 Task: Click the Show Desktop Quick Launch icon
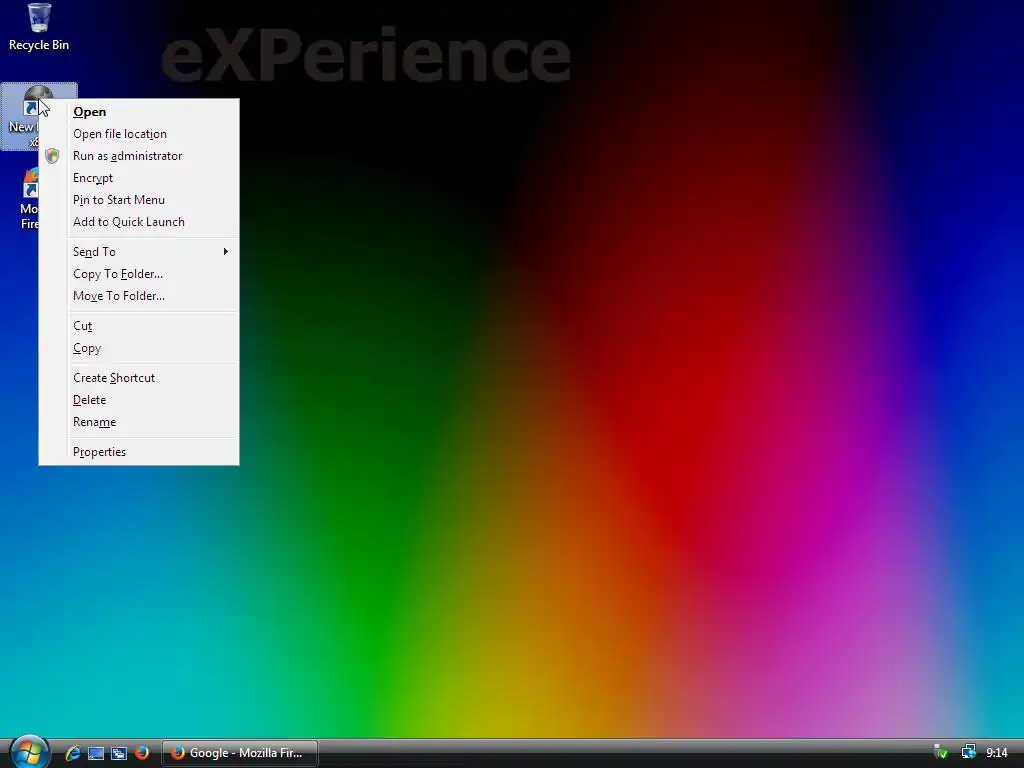[96, 753]
